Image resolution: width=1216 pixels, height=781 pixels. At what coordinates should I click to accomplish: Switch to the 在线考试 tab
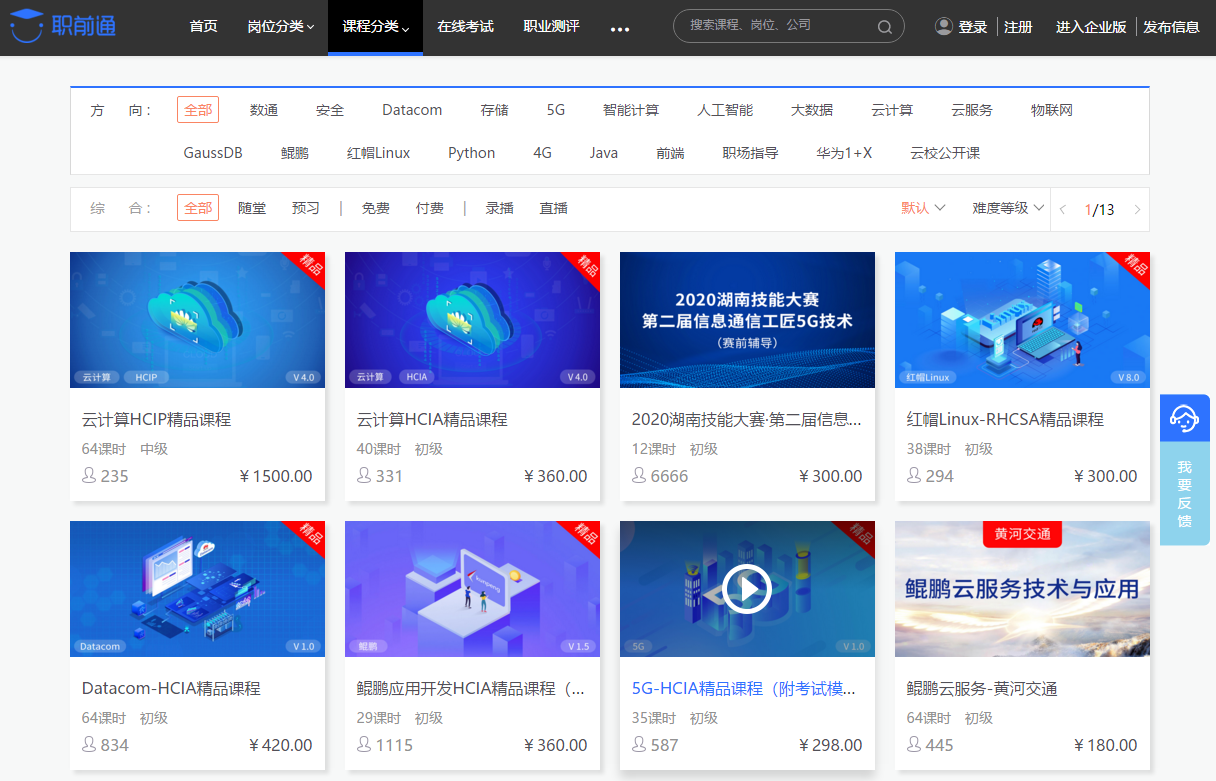click(465, 27)
